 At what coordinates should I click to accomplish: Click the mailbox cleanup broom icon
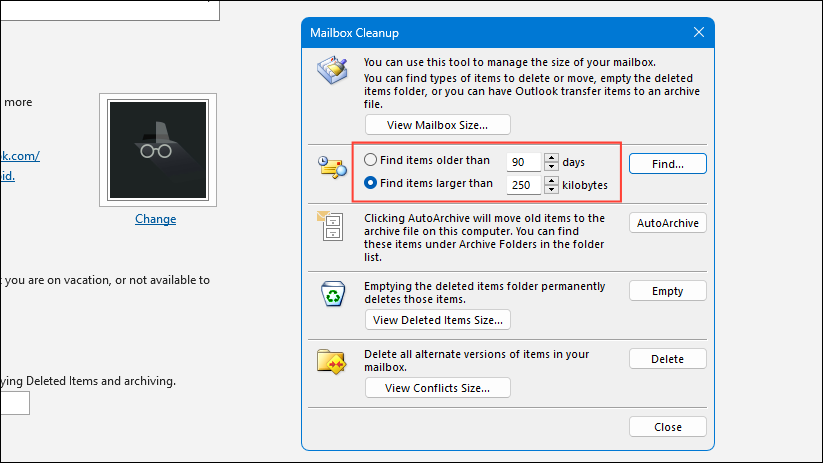[x=332, y=70]
